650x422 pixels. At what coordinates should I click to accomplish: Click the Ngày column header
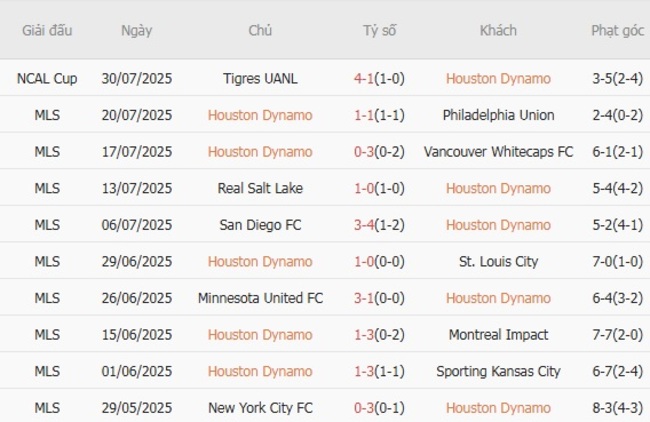pyautogui.click(x=137, y=30)
